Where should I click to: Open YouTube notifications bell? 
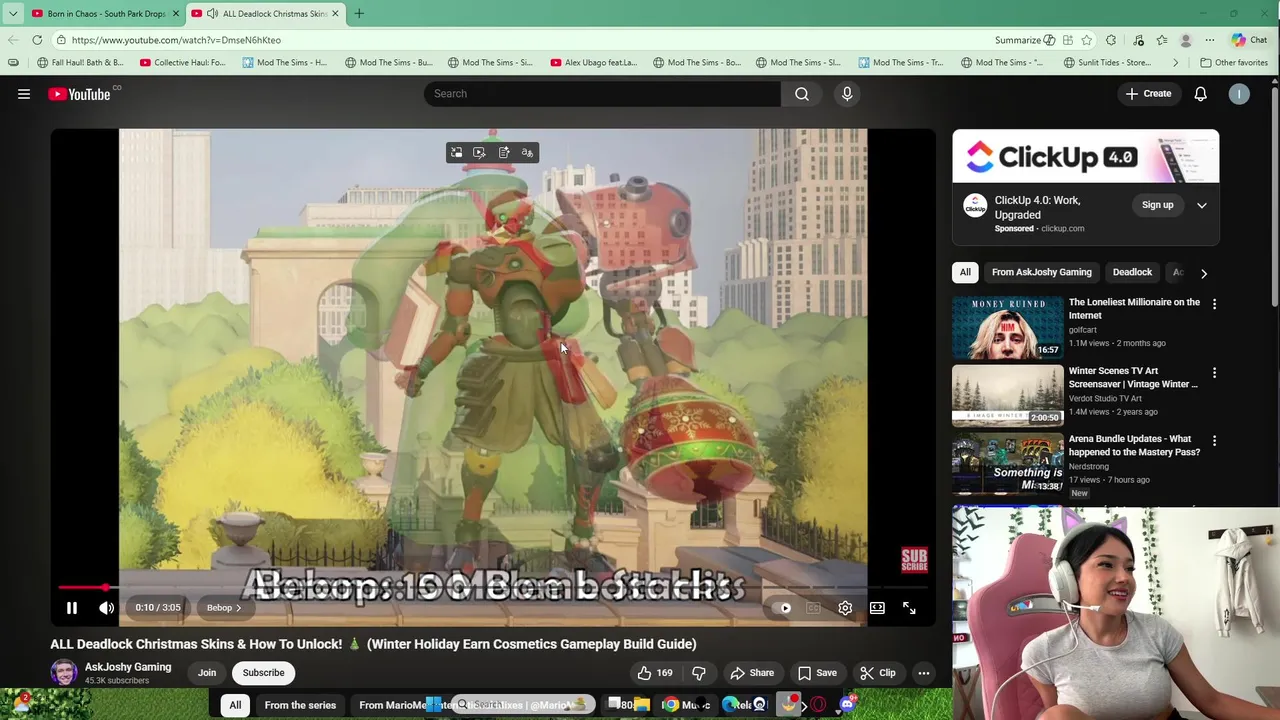1200,94
